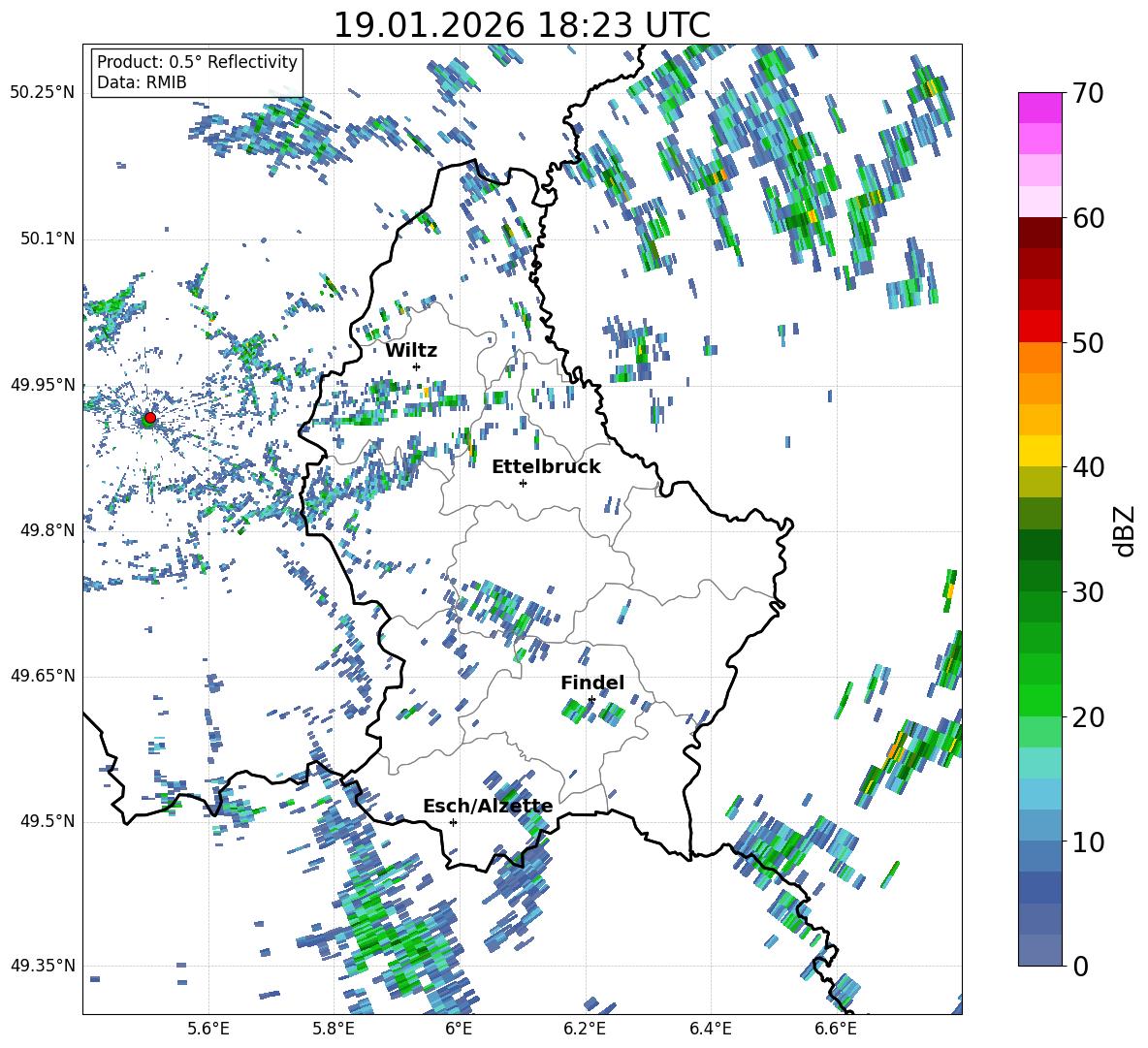Pick the bright red swatch above 50

1039,327
